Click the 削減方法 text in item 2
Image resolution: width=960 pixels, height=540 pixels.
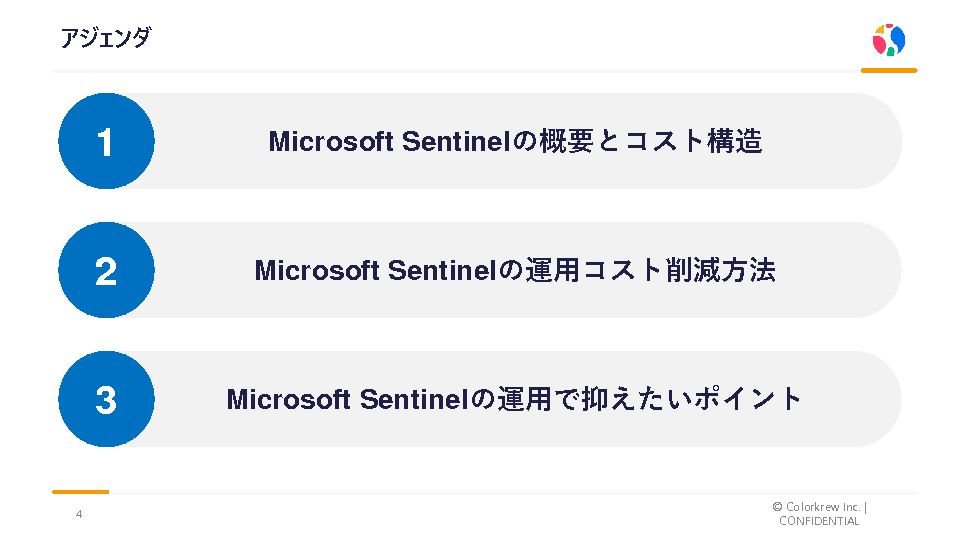pos(720,271)
